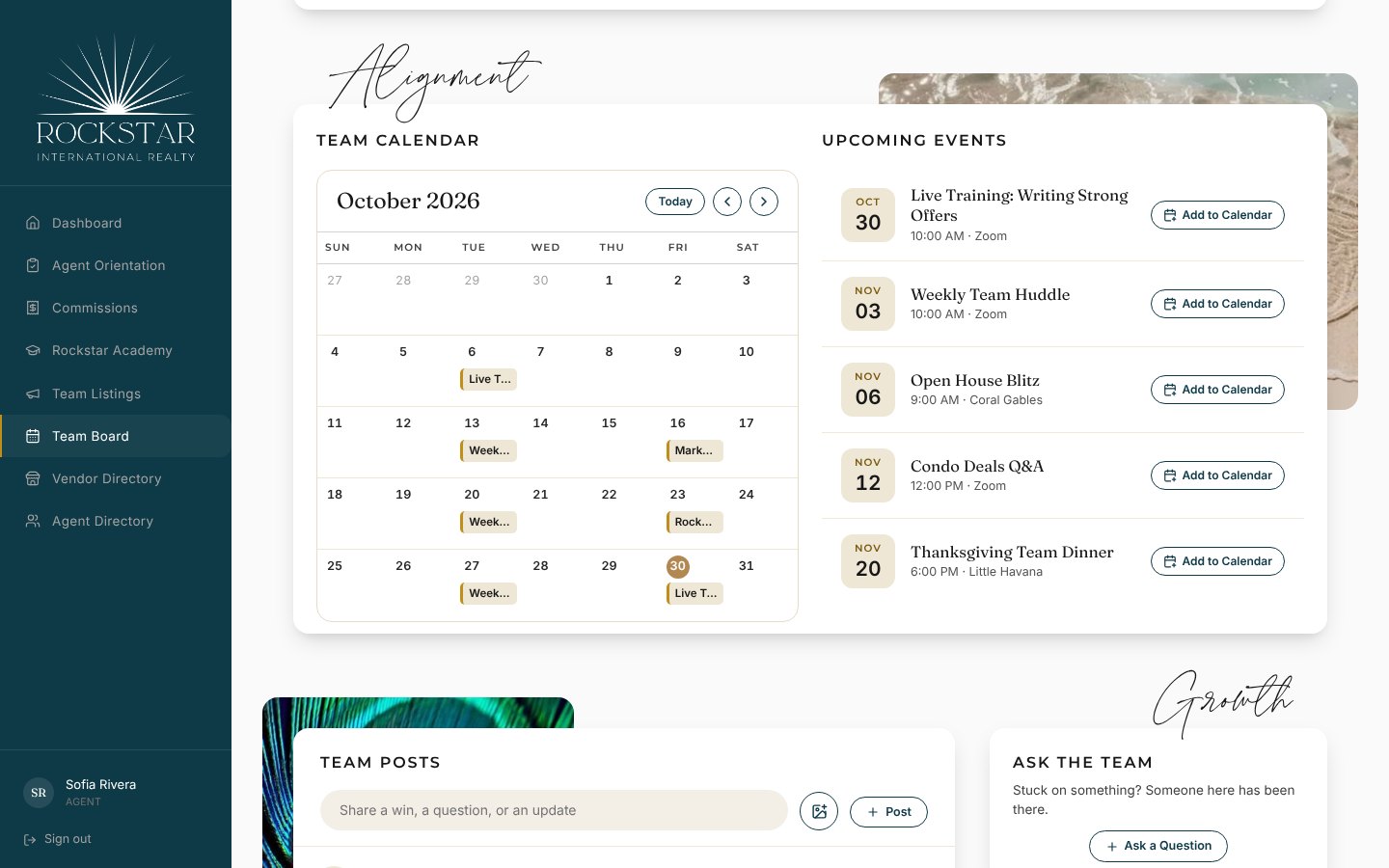Jump to Today in the calendar

pos(675,202)
